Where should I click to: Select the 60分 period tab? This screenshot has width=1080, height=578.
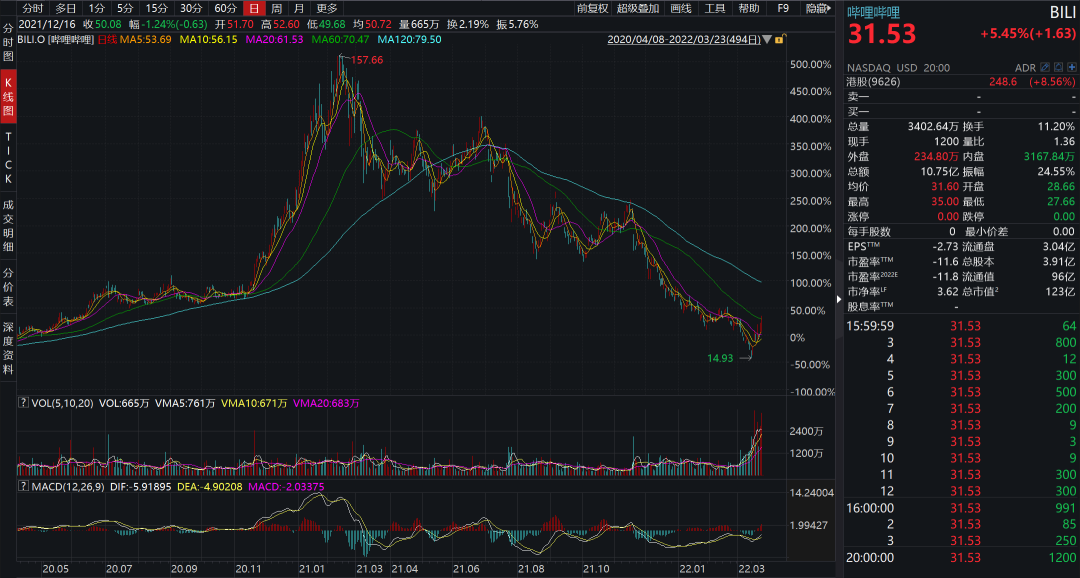point(225,8)
